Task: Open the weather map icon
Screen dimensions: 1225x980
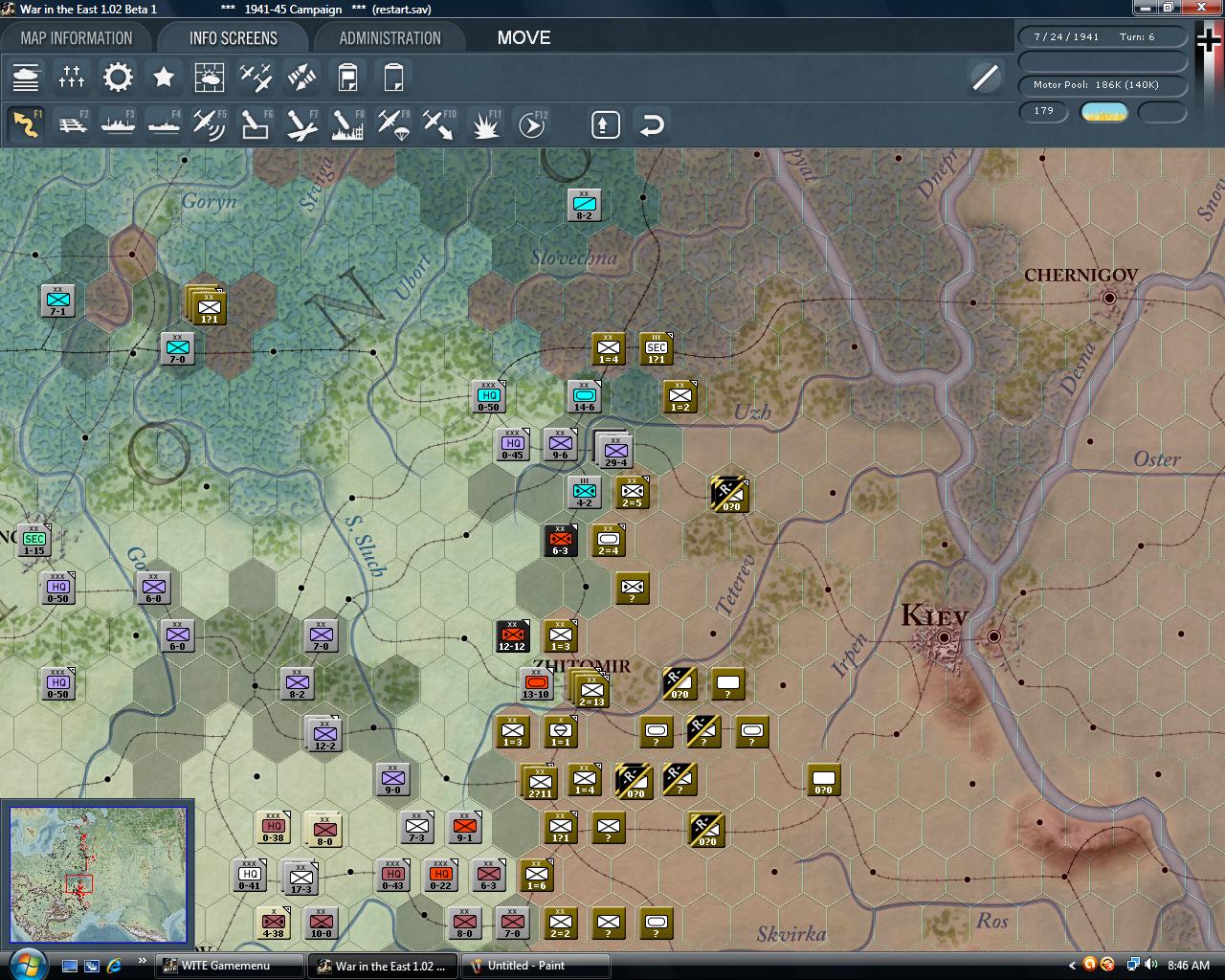Action: tap(210, 78)
